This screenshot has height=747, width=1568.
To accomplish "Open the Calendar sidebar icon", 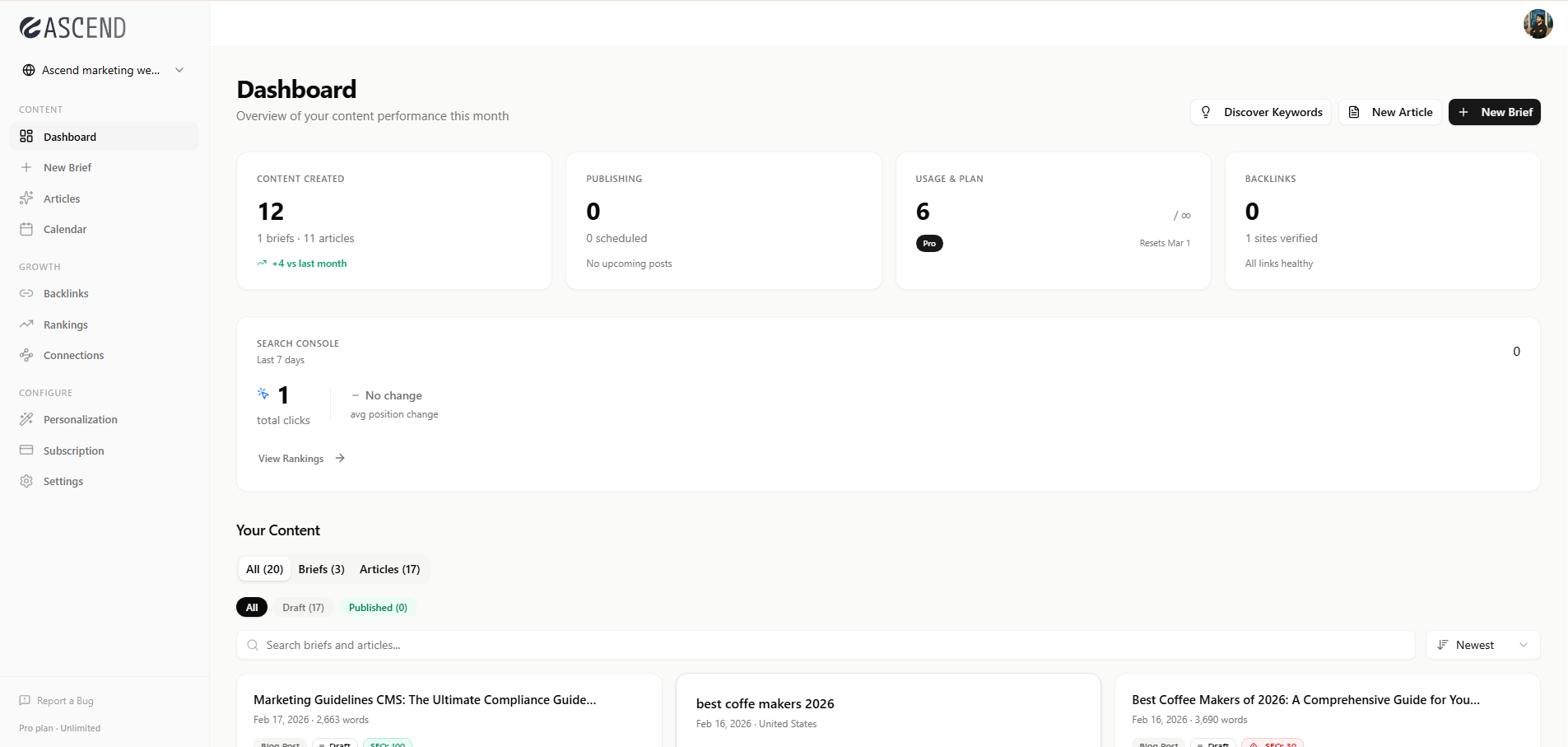I will coord(26,230).
